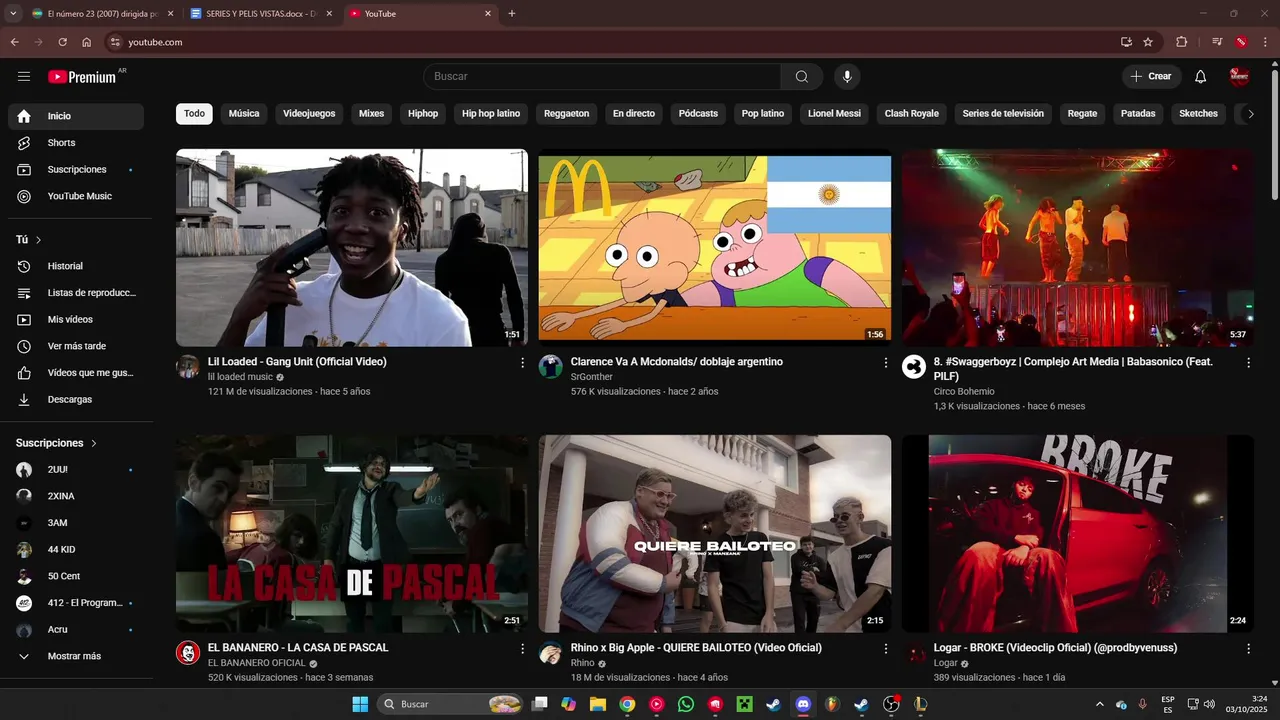This screenshot has height=720, width=1280.
Task: Open Suscripciones in sidebar
Action: pos(76,170)
